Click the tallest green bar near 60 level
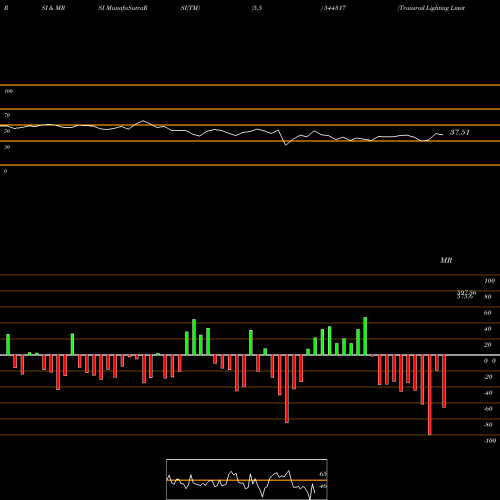 tap(365, 336)
